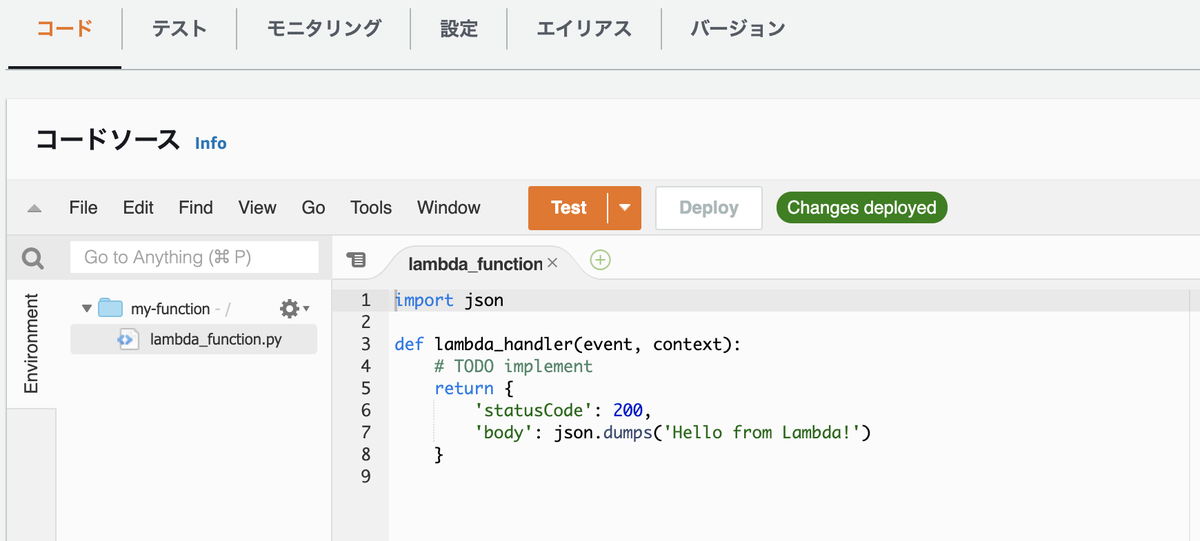Screen dimensions: 1200x541
Task: Open the Test button dropdown arrow
Action: click(624, 208)
